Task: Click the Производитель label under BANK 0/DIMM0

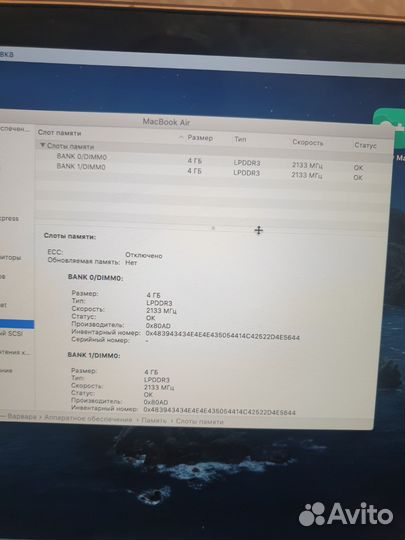Action: 97,324
